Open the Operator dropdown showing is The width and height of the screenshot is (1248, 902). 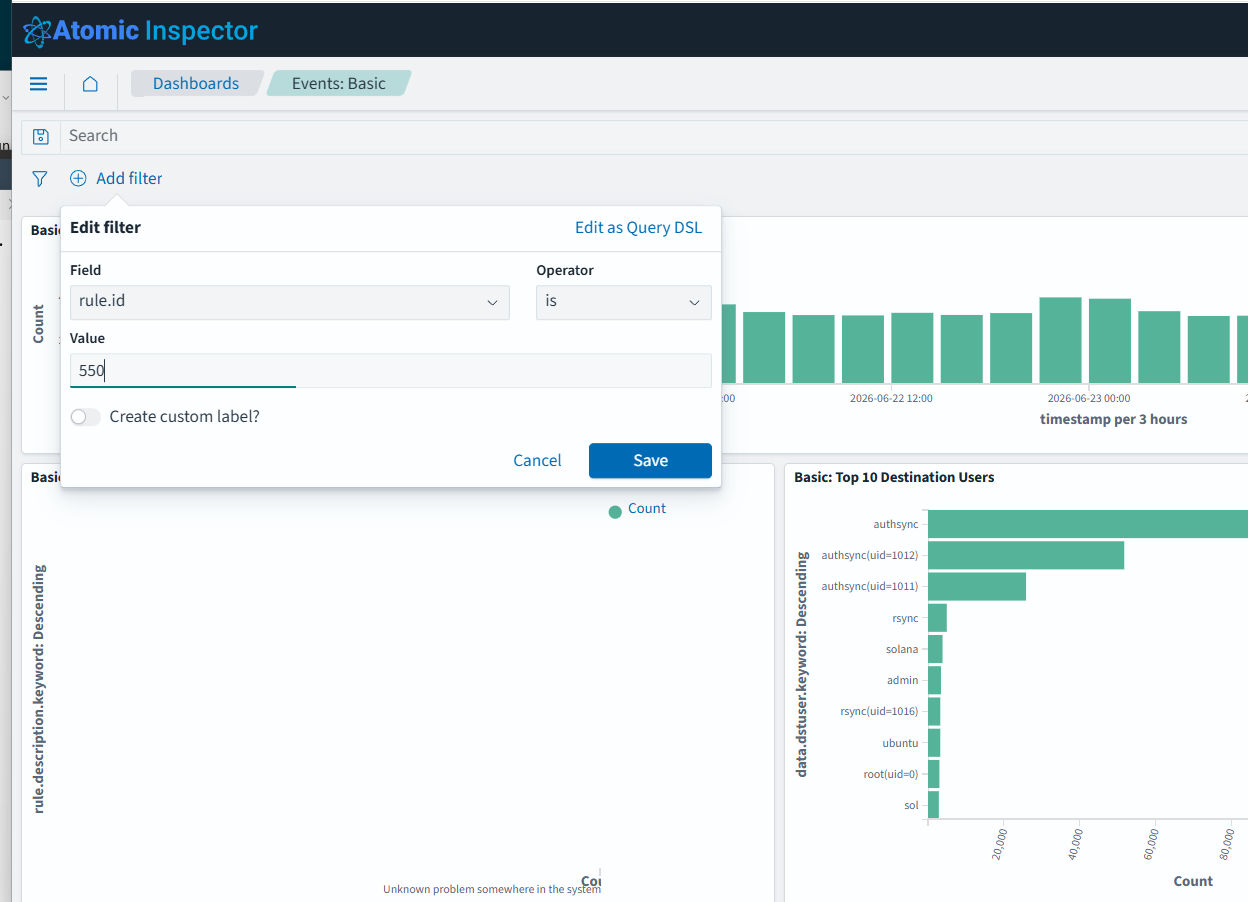[x=623, y=302]
